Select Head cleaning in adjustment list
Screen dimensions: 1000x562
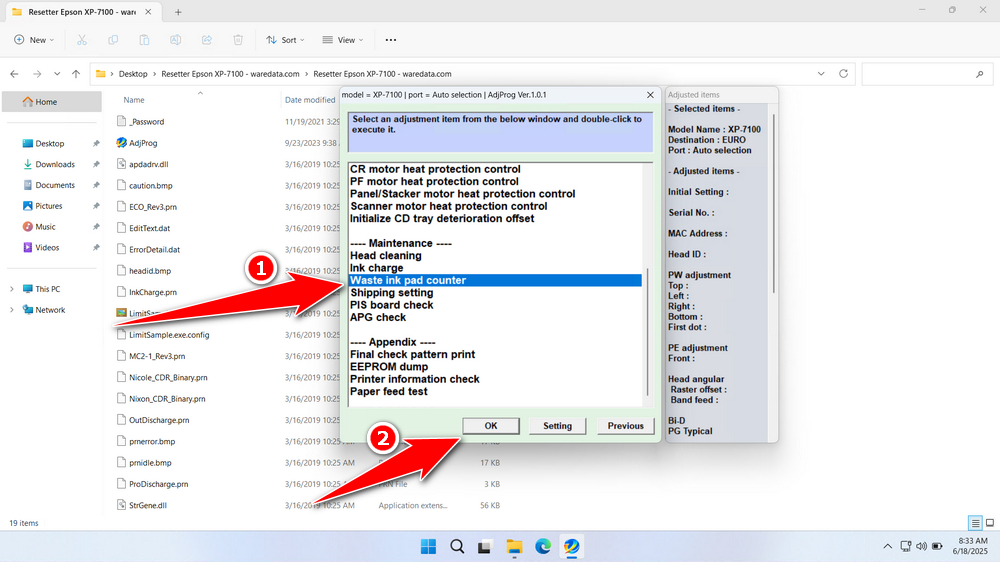(x=386, y=256)
